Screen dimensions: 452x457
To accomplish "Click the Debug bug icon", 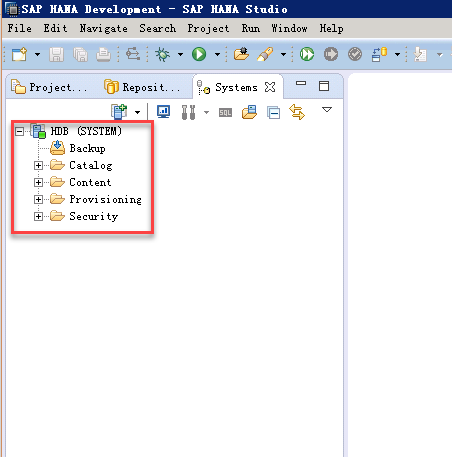I will [x=163, y=54].
